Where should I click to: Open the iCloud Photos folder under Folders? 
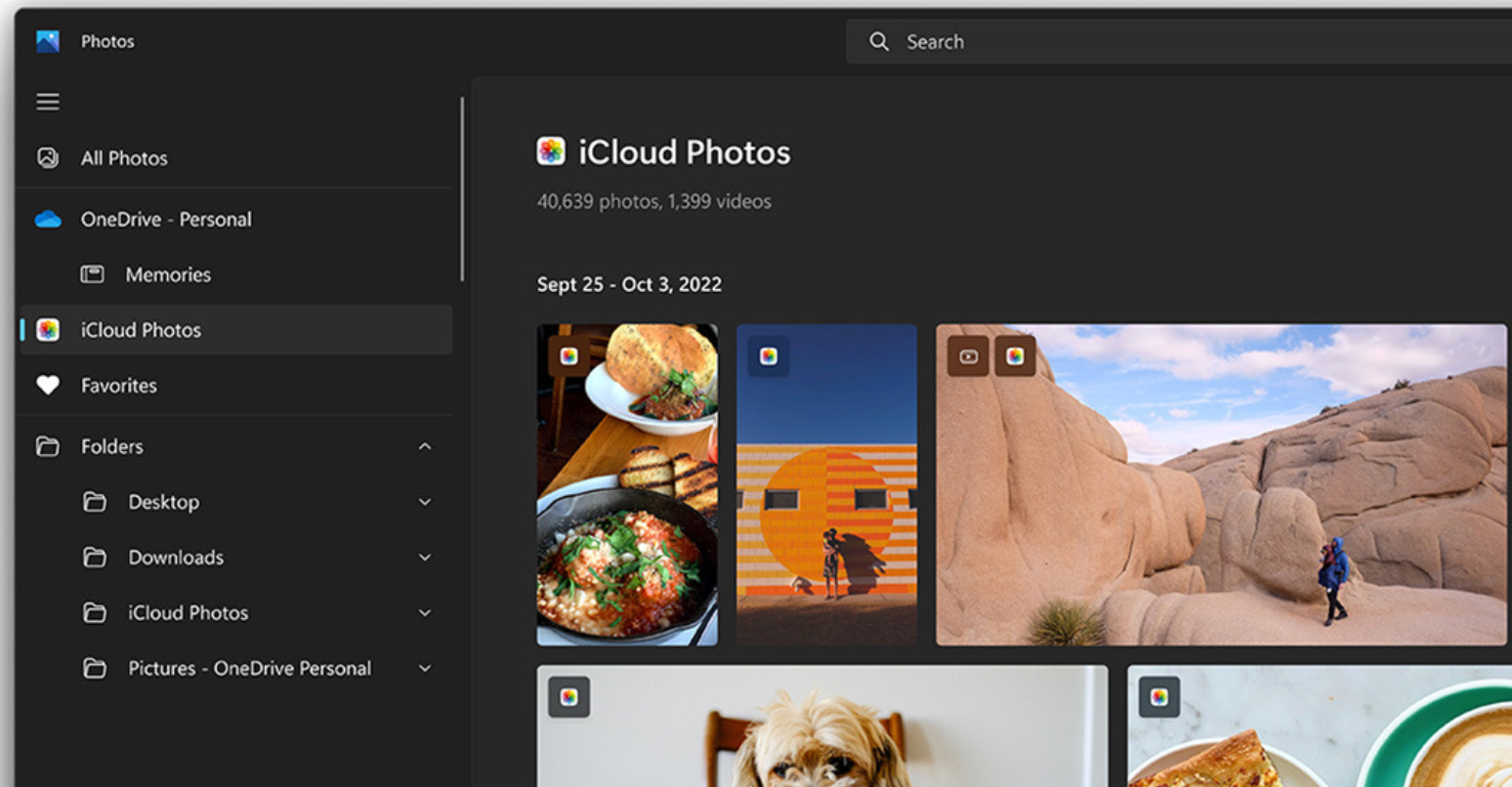point(189,613)
